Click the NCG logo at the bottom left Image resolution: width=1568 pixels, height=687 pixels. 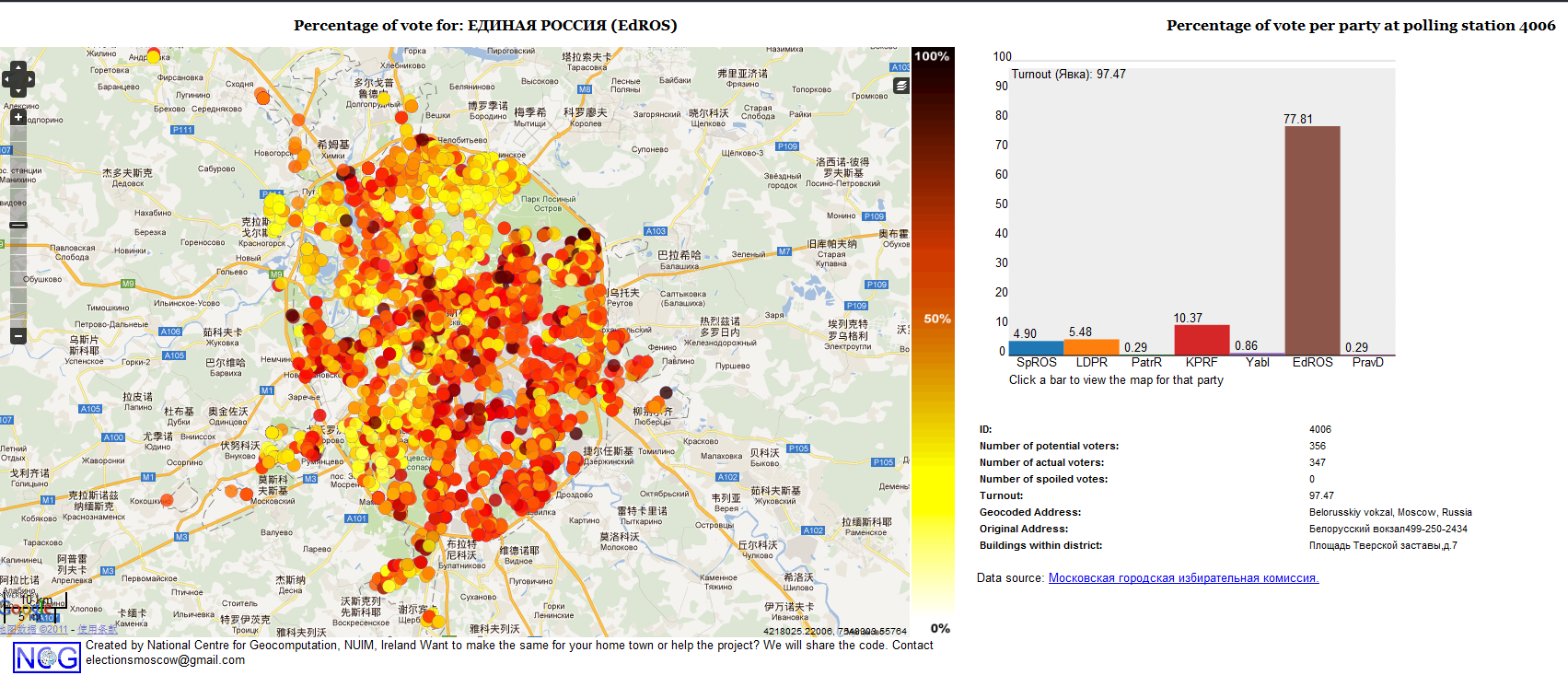[x=47, y=658]
